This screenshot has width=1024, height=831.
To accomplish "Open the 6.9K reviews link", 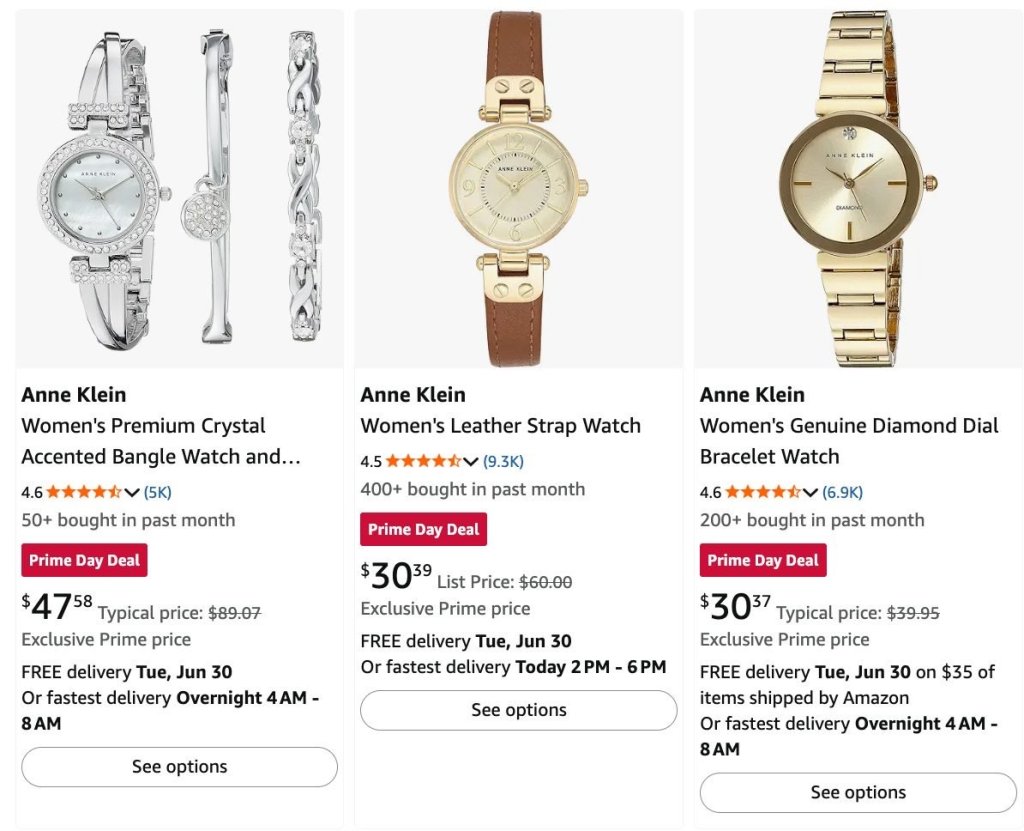I will pyautogui.click(x=842, y=492).
